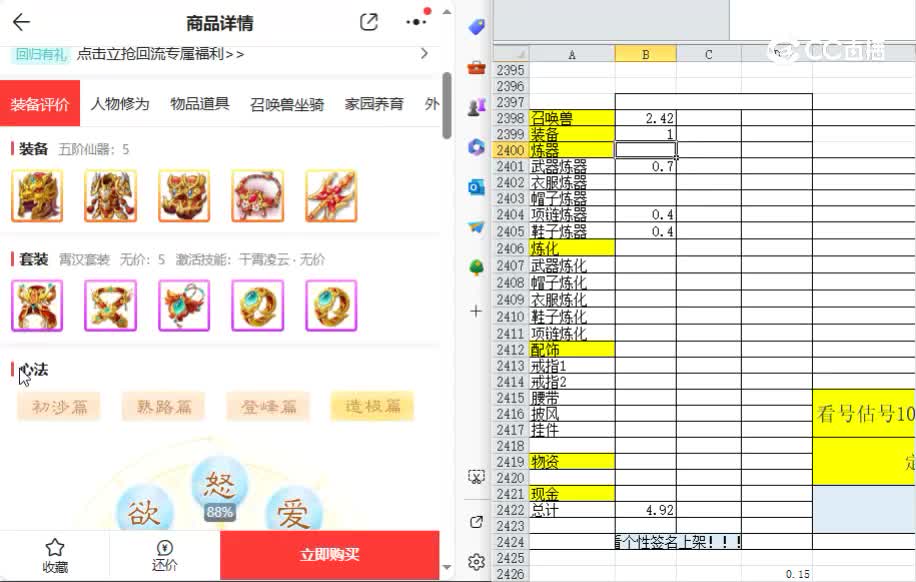Image resolution: width=916 pixels, height=582 pixels.
Task: Click the 88% progress circle on 怒
Action: 218,511
